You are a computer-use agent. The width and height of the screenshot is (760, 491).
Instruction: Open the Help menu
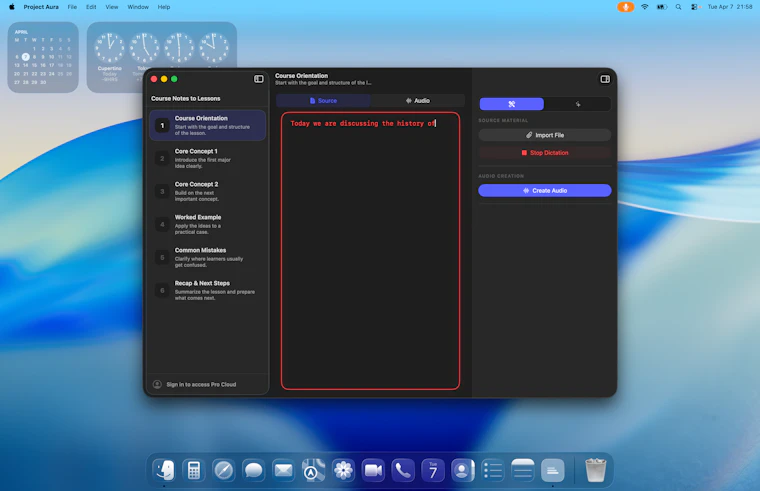pyautogui.click(x=164, y=7)
